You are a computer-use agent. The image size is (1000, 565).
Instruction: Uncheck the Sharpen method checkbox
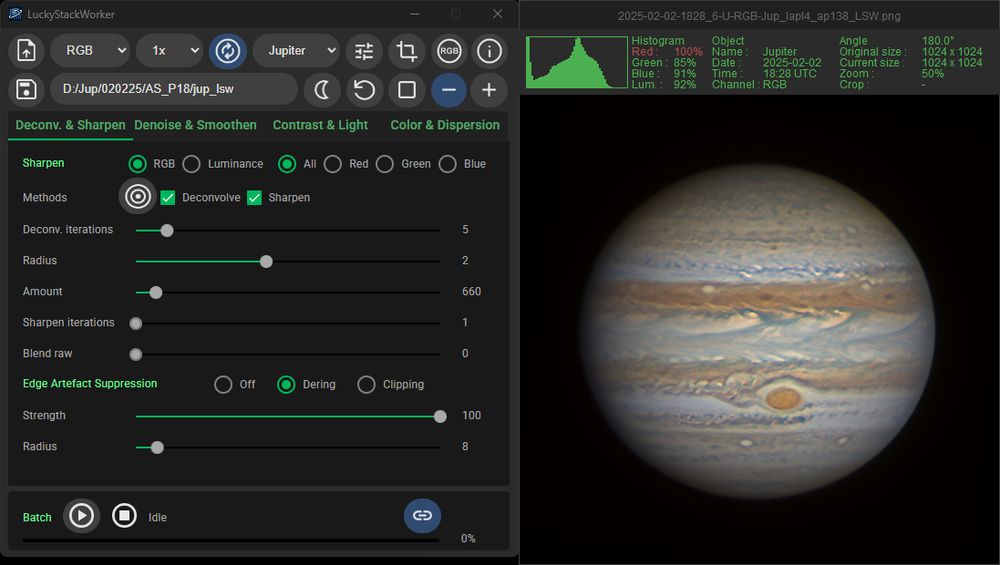click(254, 198)
